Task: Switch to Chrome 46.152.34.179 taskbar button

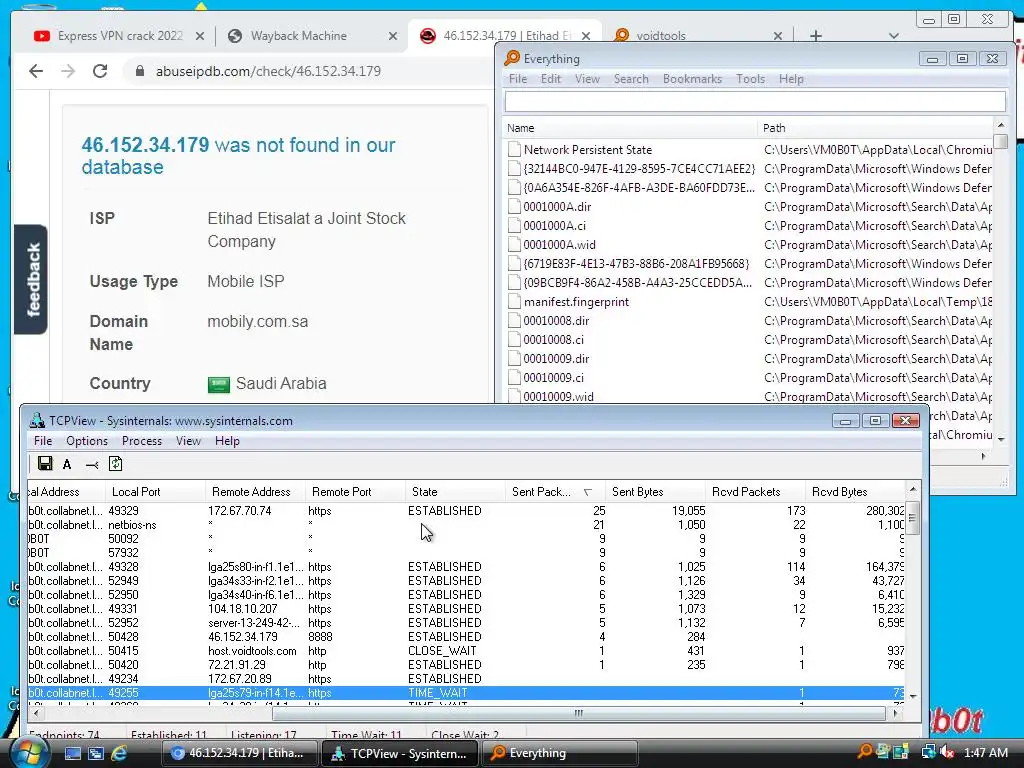Action: pyautogui.click(x=239, y=753)
